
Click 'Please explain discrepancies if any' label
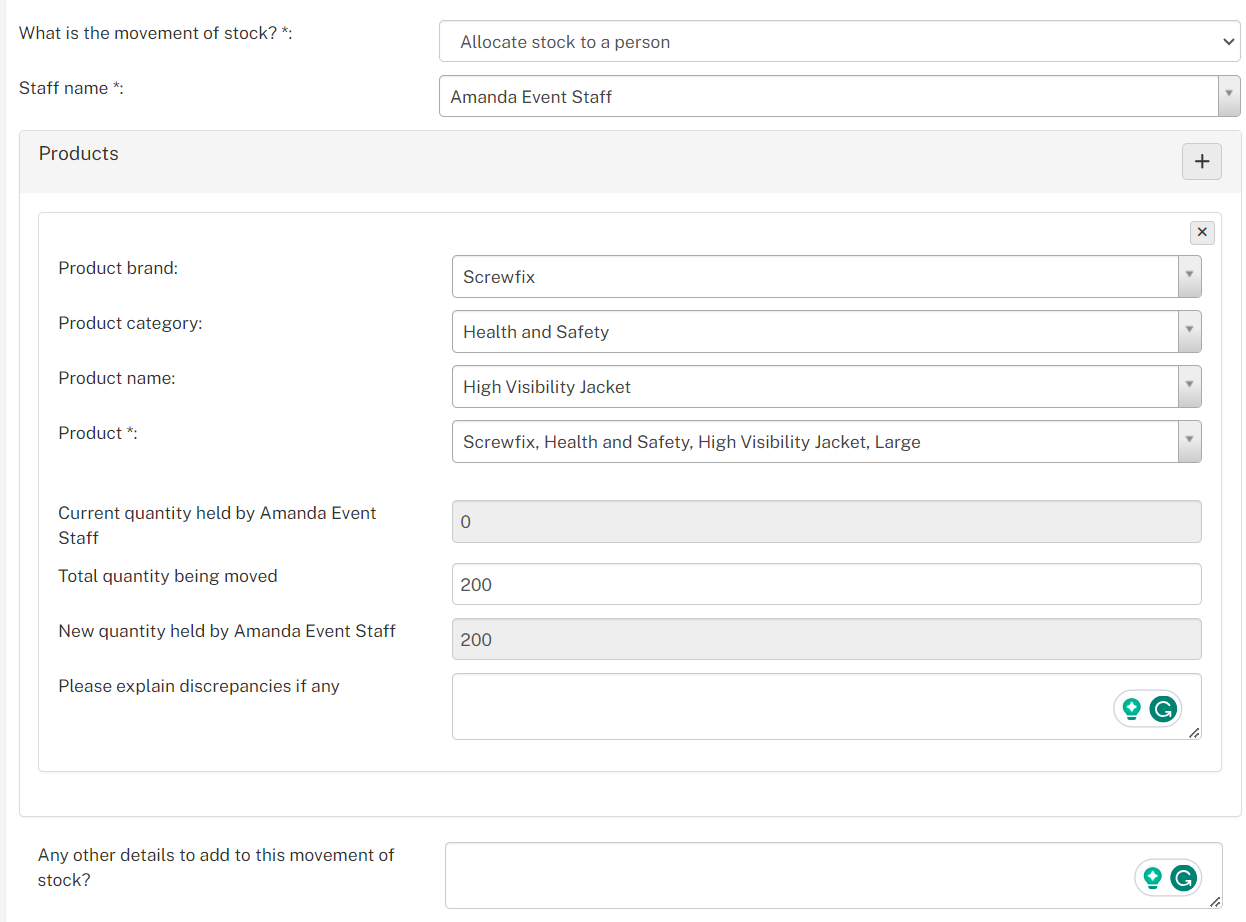coord(199,686)
